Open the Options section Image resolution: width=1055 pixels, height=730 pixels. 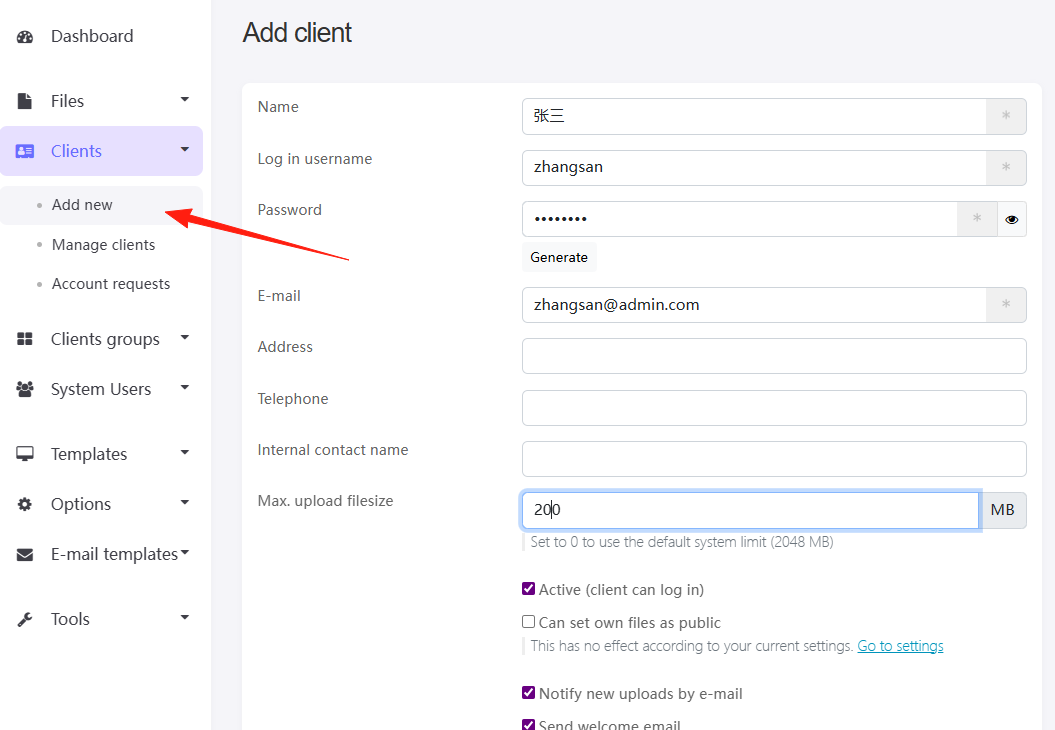pyautogui.click(x=81, y=504)
